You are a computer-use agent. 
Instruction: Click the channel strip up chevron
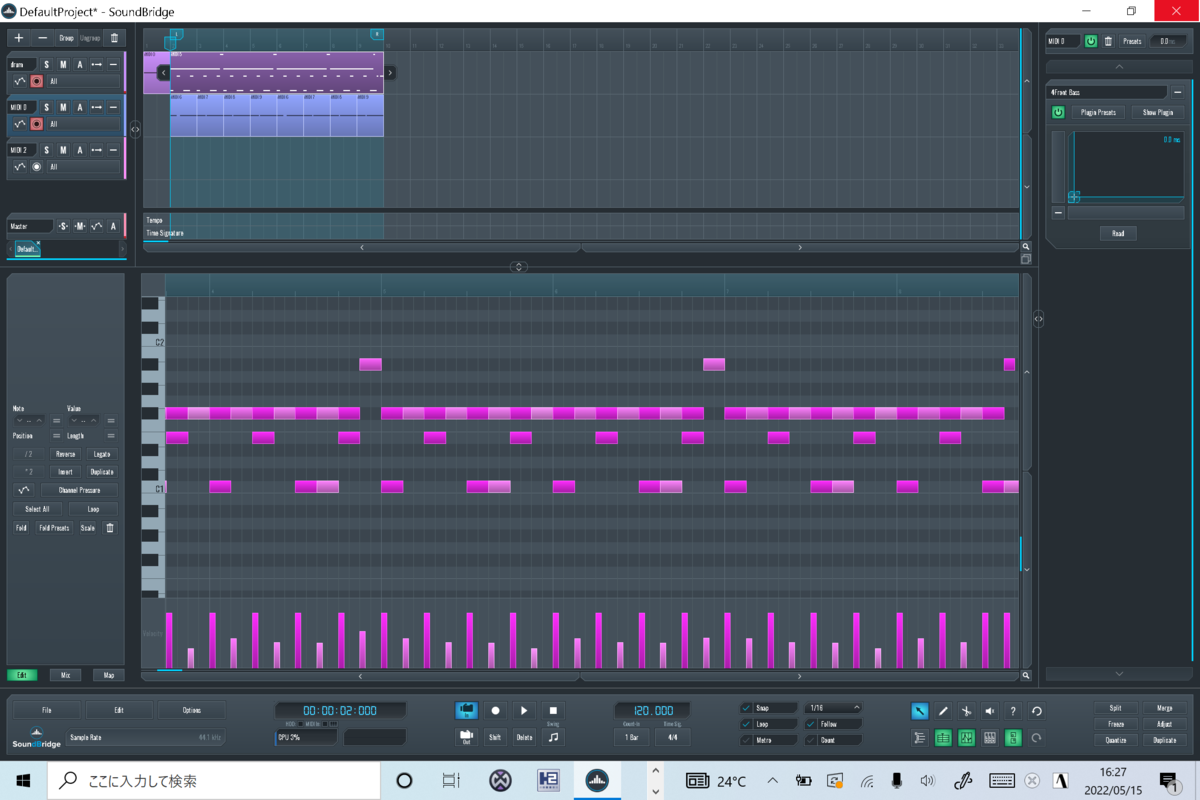(x=1119, y=66)
